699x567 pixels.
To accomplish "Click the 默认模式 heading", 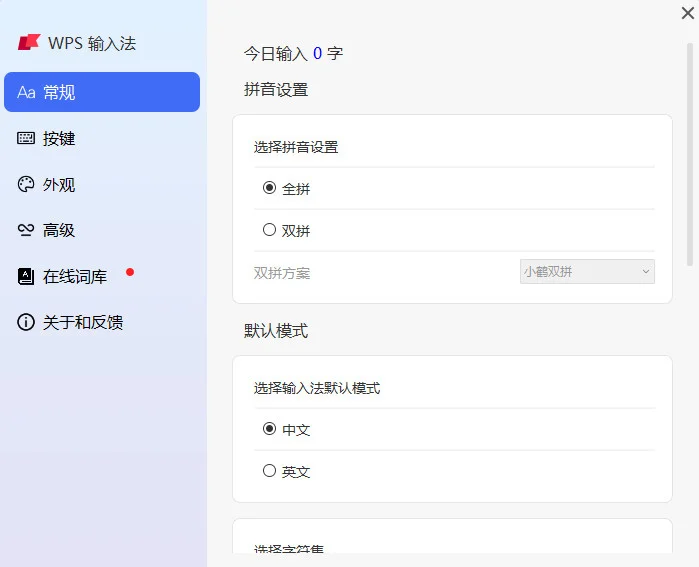I will 276,331.
